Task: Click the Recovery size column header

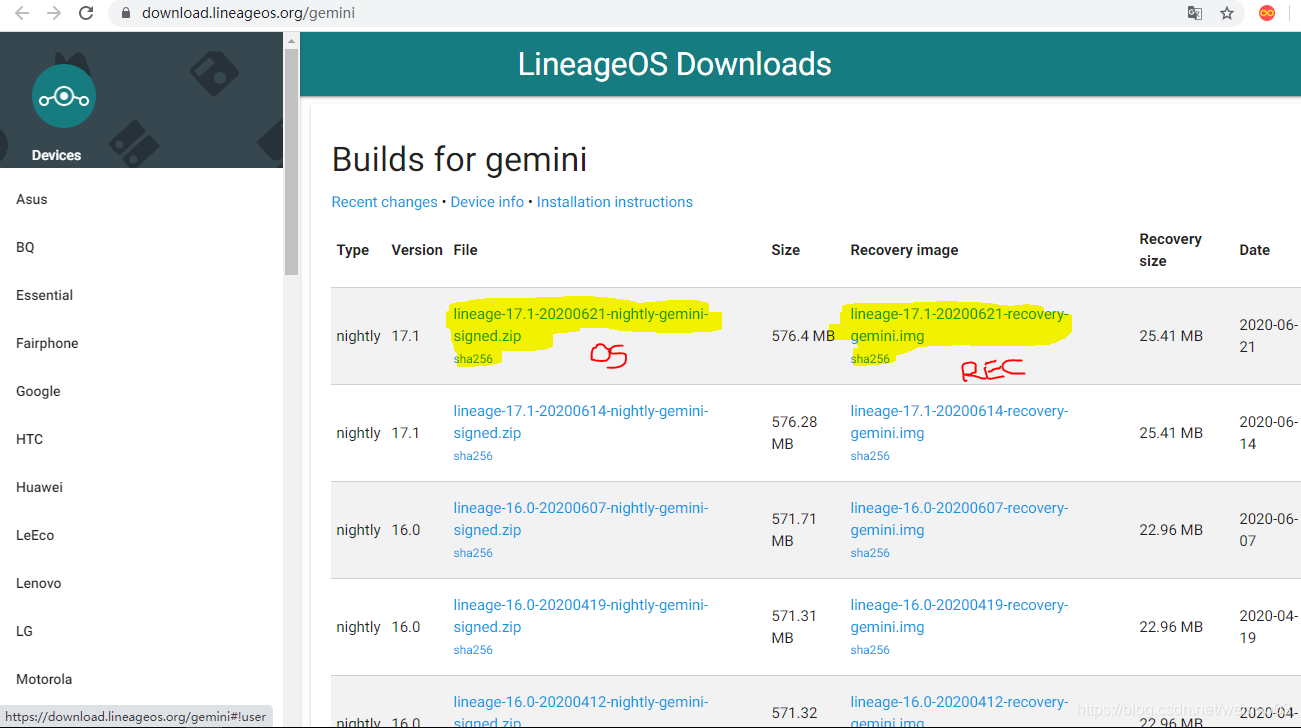Action: pyautogui.click(x=1170, y=250)
